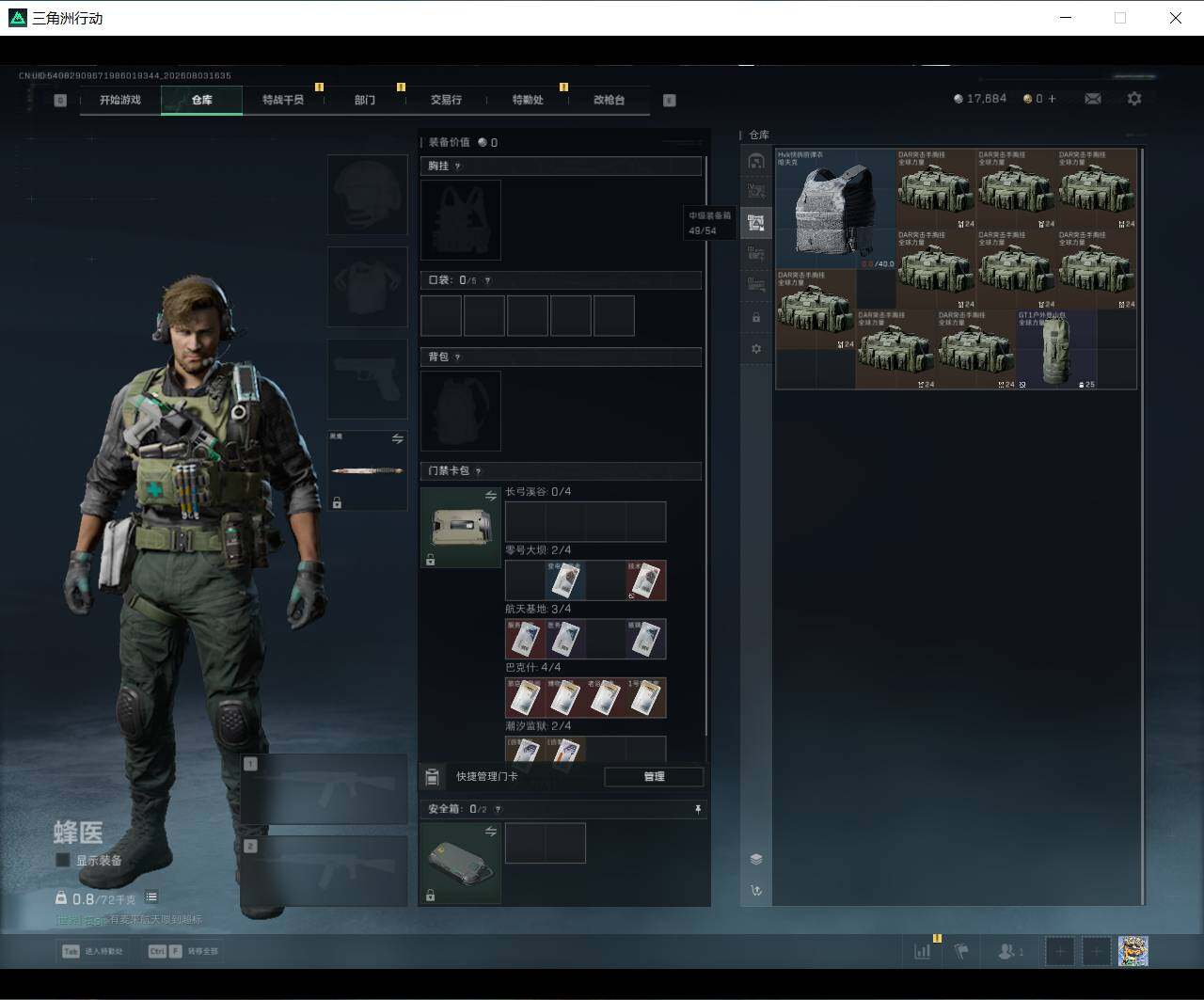Click the locked storage slot padlock icon

[756, 317]
